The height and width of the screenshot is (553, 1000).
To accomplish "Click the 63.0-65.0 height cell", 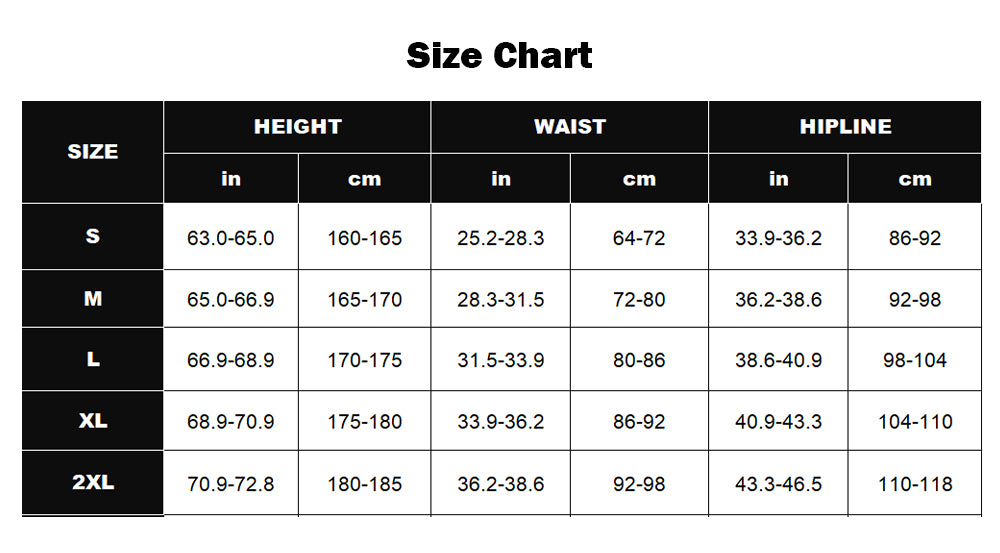I will 231,238.
